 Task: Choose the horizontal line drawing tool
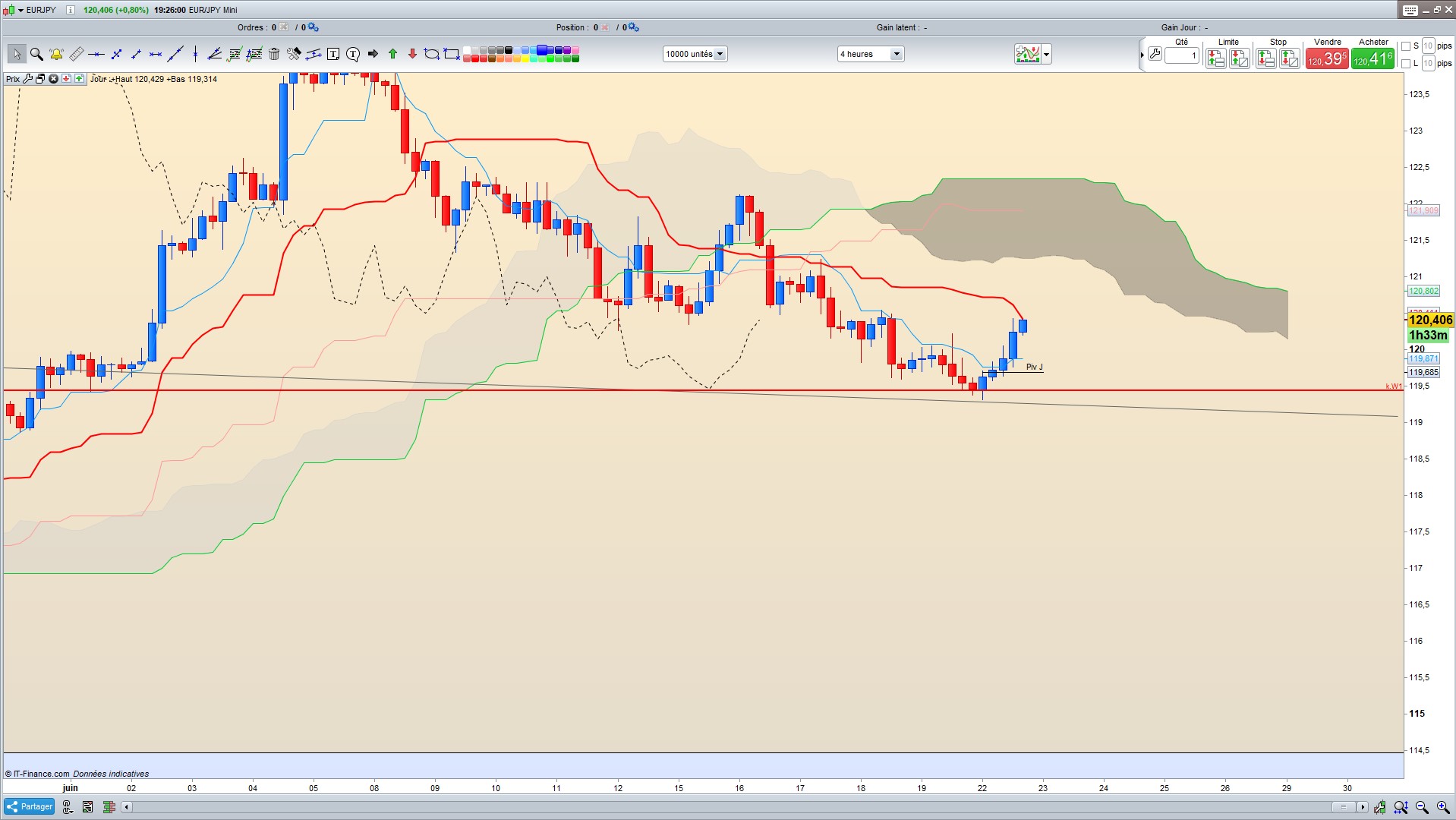[x=96, y=54]
